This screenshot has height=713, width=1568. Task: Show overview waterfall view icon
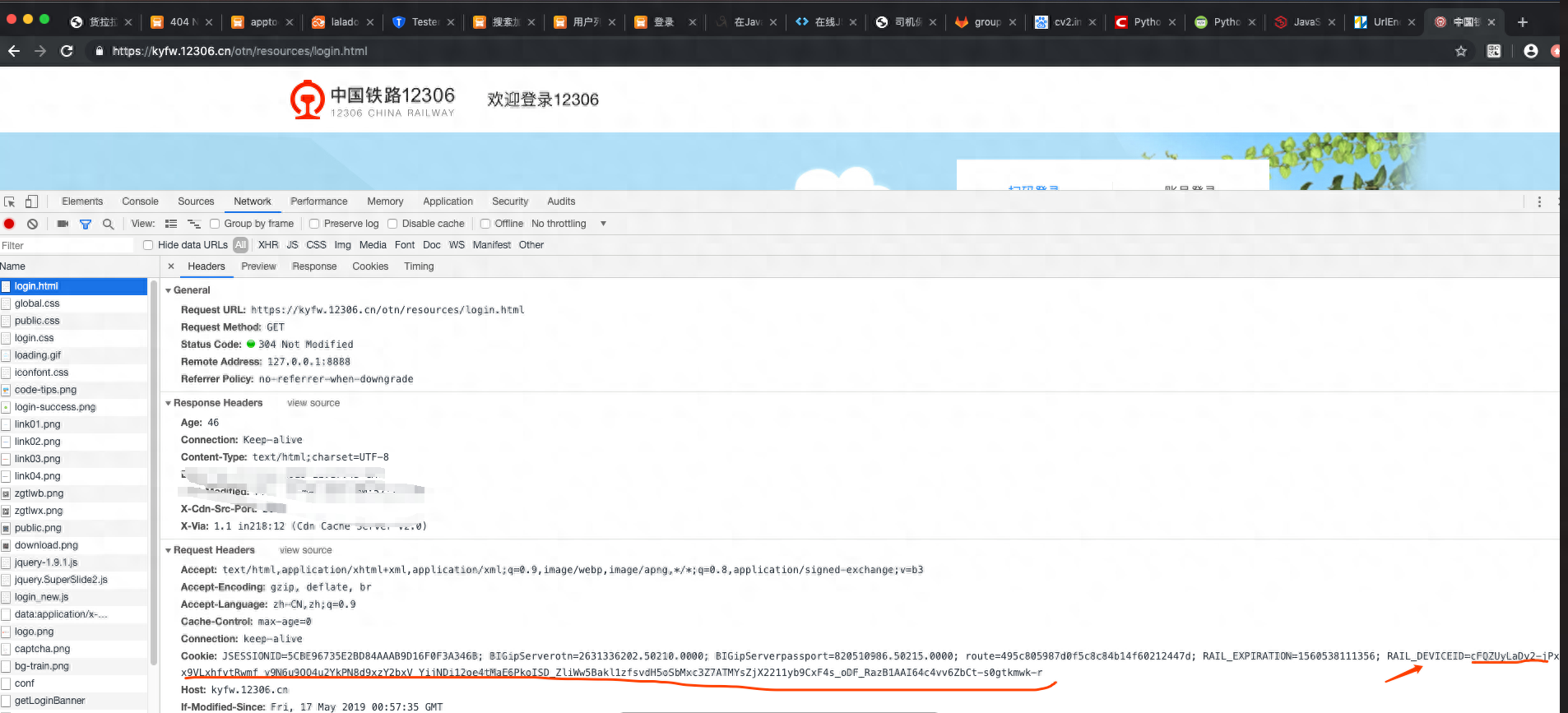[x=194, y=224]
